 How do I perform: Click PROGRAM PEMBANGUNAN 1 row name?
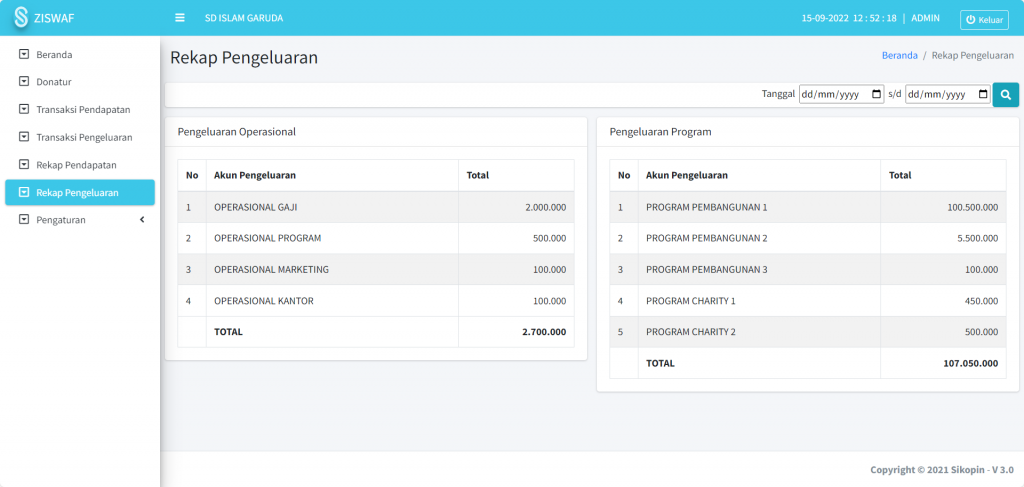(707, 208)
